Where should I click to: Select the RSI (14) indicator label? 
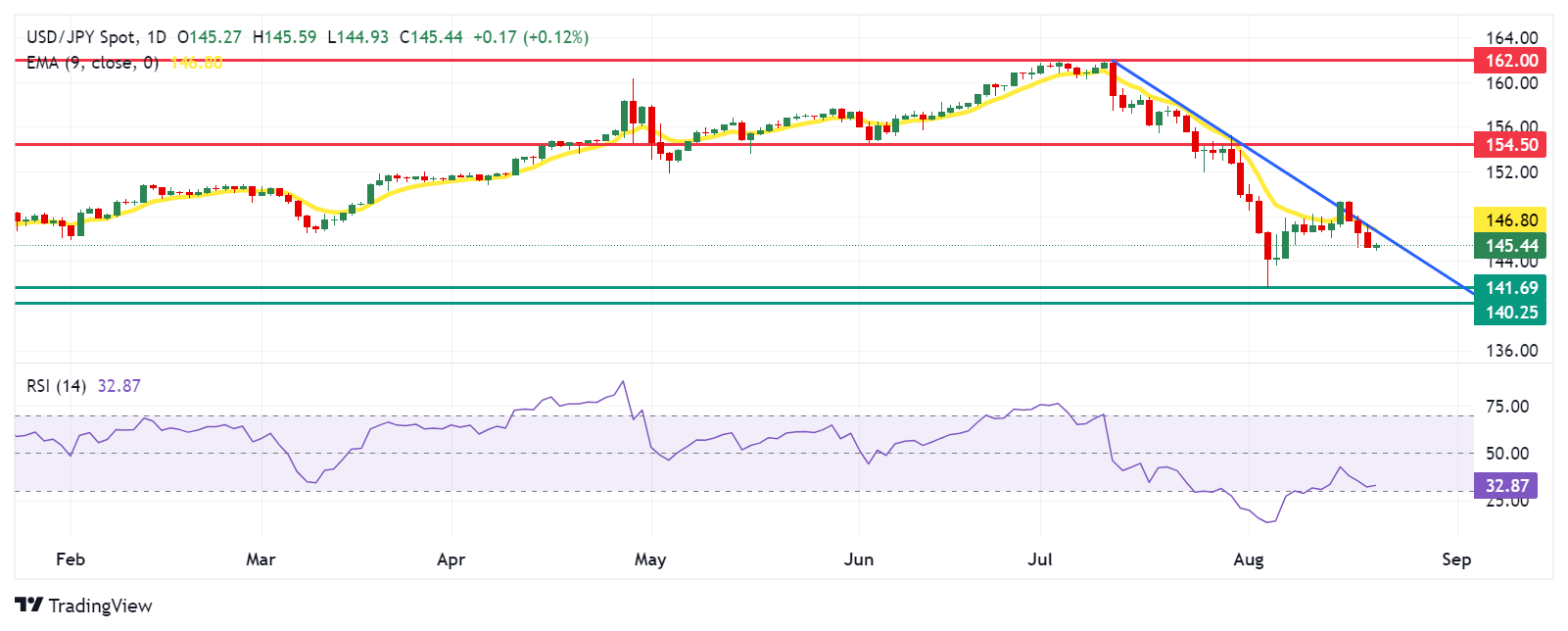point(57,386)
